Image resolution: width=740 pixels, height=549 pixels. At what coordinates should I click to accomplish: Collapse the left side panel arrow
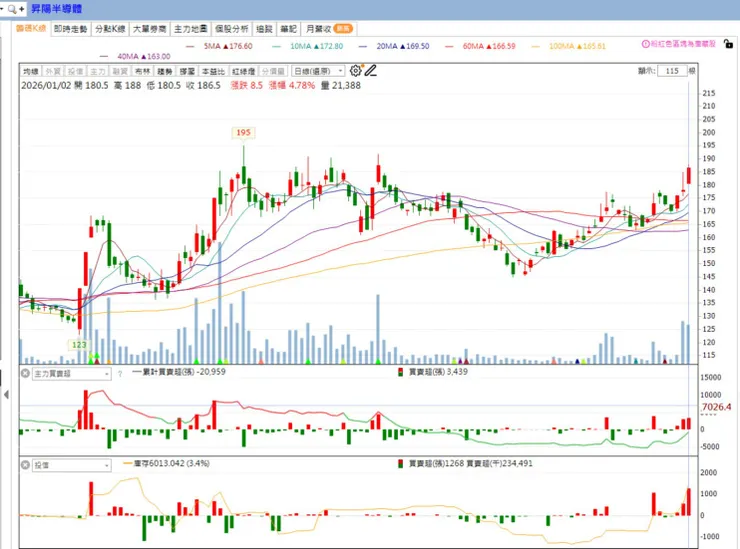coord(6,394)
